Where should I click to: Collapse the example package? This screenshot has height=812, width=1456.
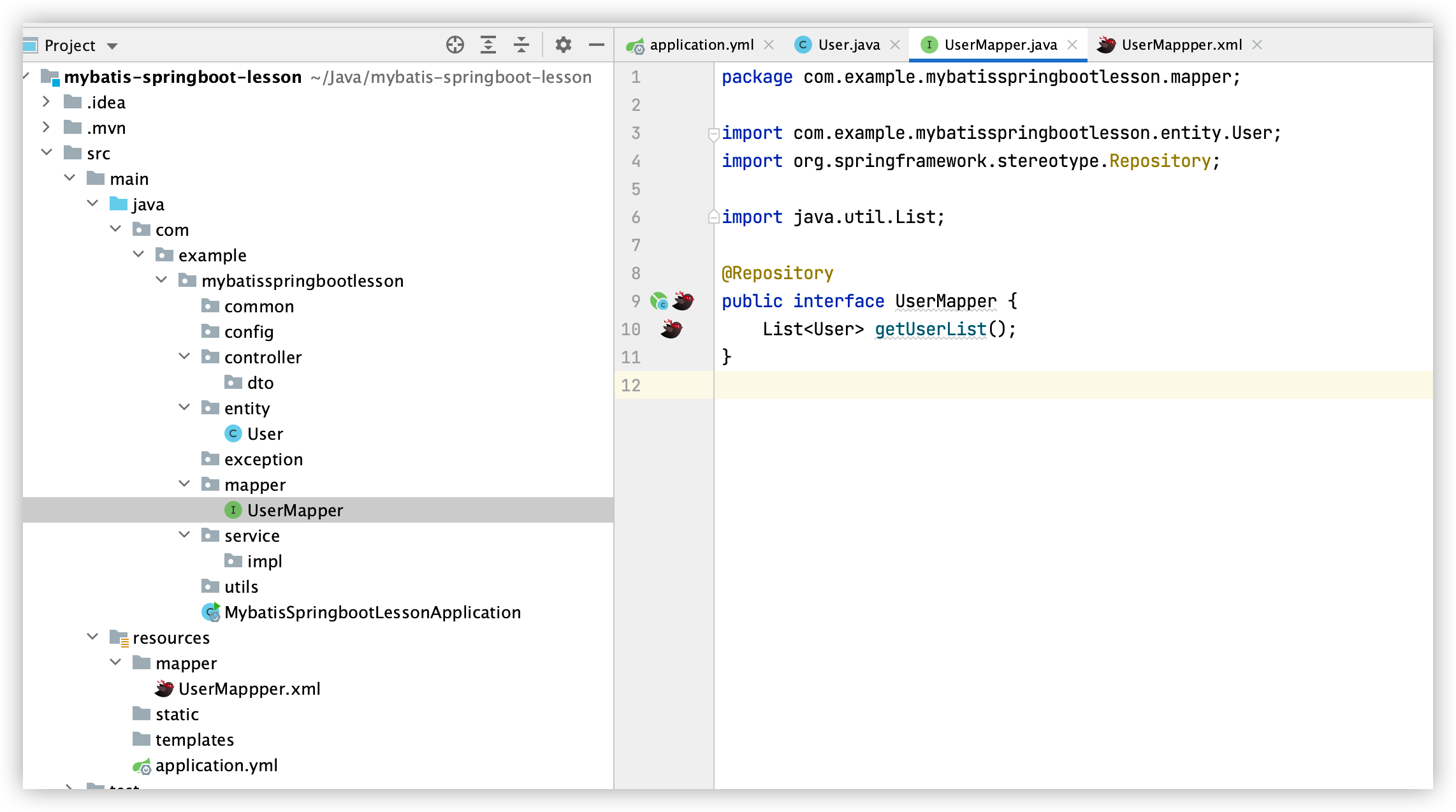[x=138, y=254]
